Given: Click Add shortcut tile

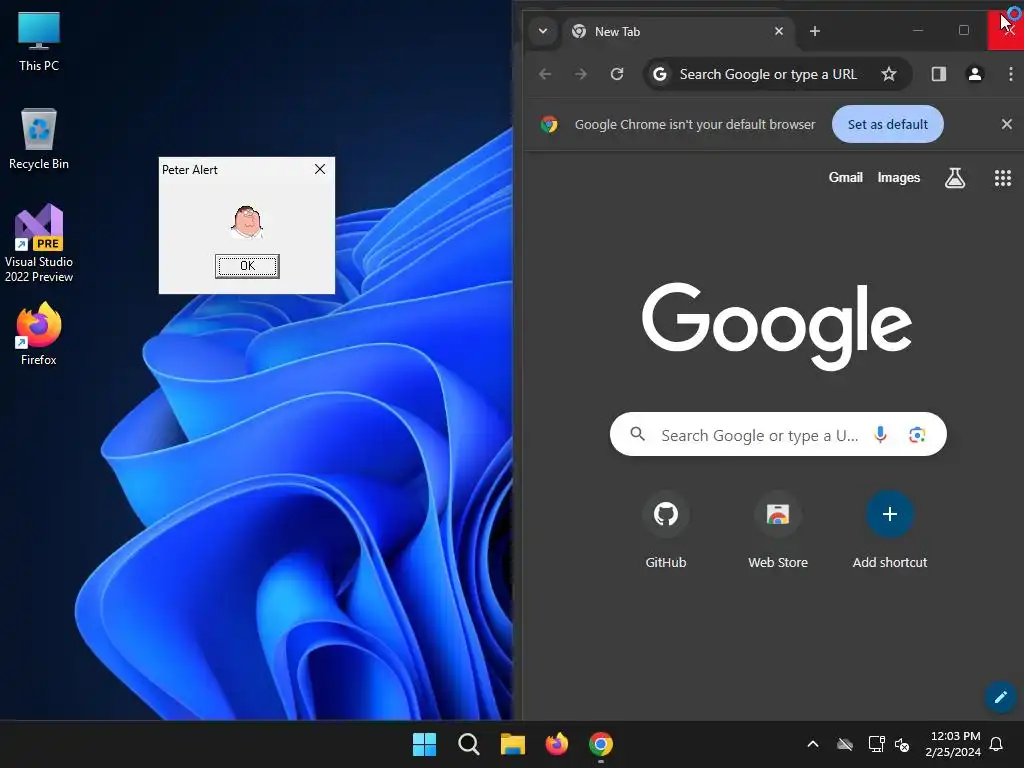Looking at the screenshot, I should 889,532.
